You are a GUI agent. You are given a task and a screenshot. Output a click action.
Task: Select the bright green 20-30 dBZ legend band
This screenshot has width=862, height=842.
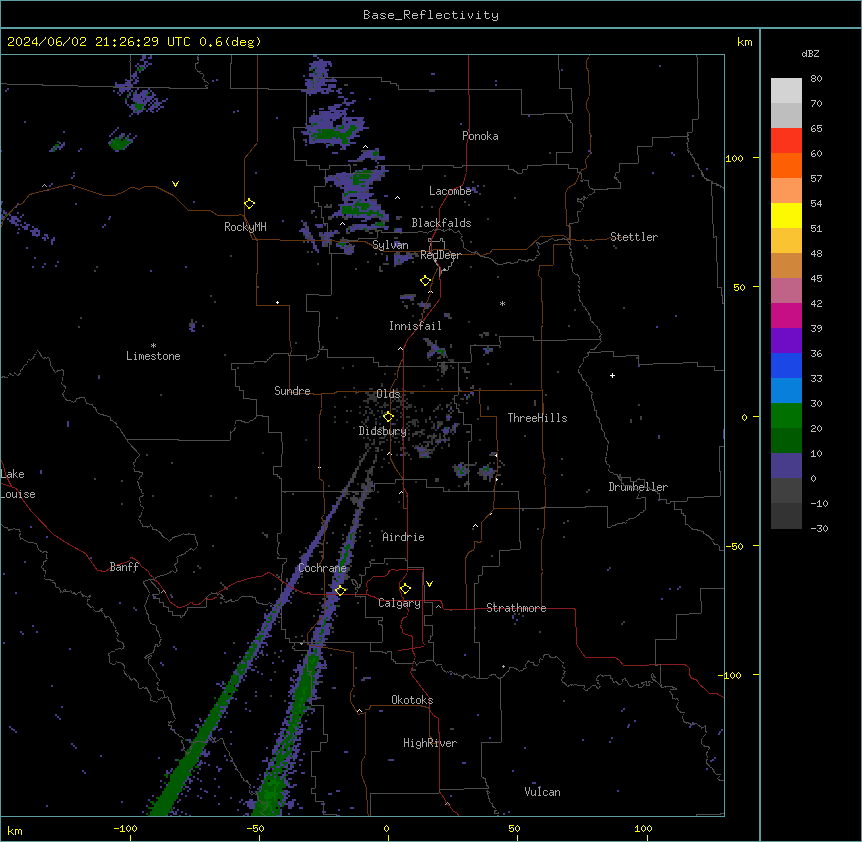[x=786, y=416]
